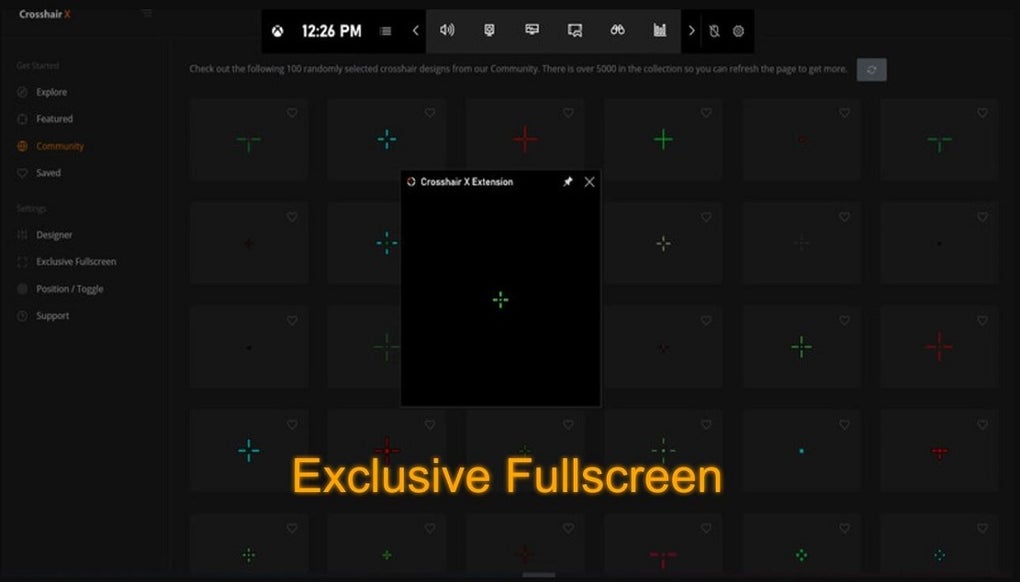Image resolution: width=1020 pixels, height=582 pixels.
Task: Toggle mouse click-through icon in Game Bar
Action: [714, 31]
